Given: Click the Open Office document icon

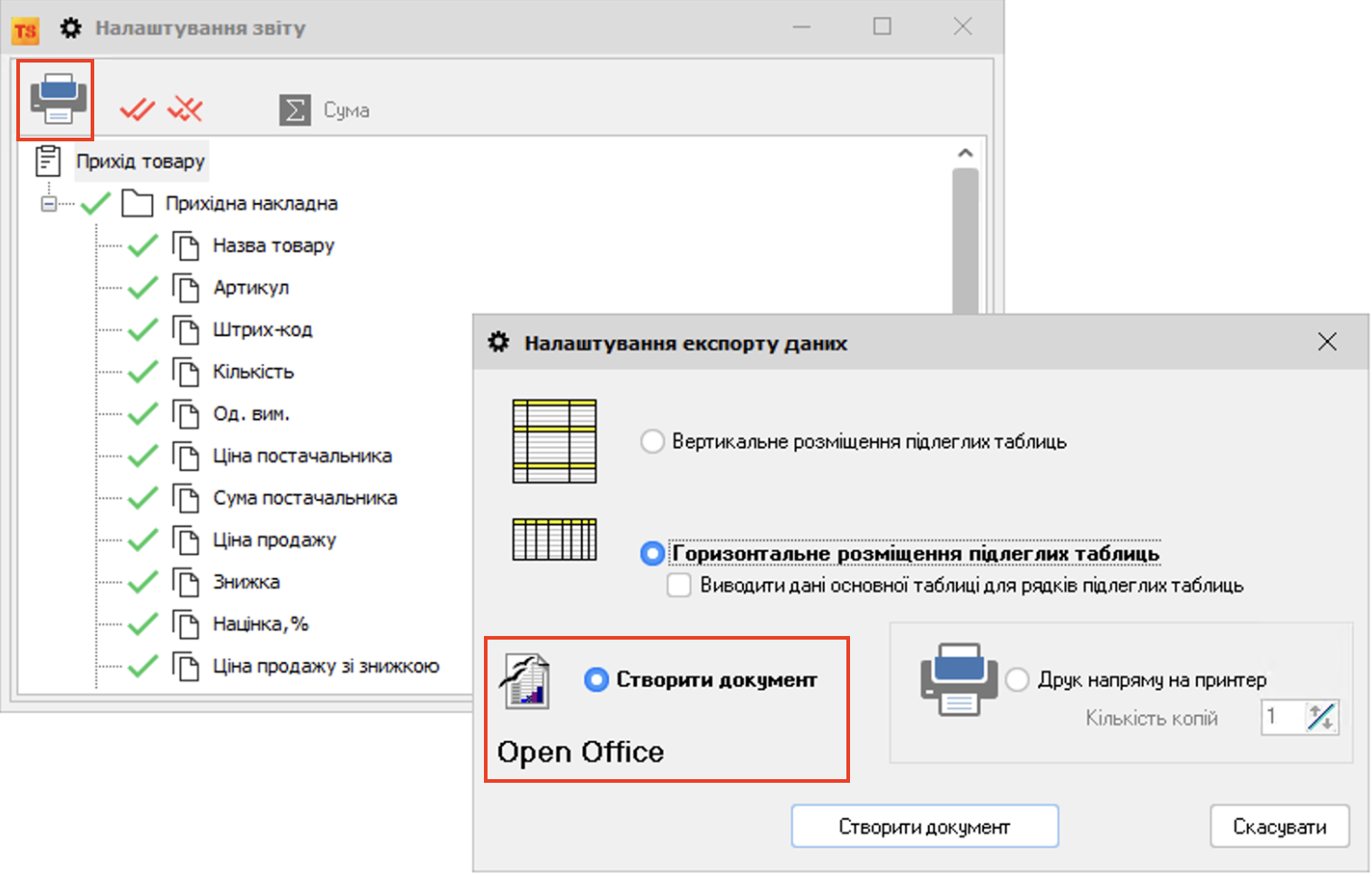Looking at the screenshot, I should (527, 681).
